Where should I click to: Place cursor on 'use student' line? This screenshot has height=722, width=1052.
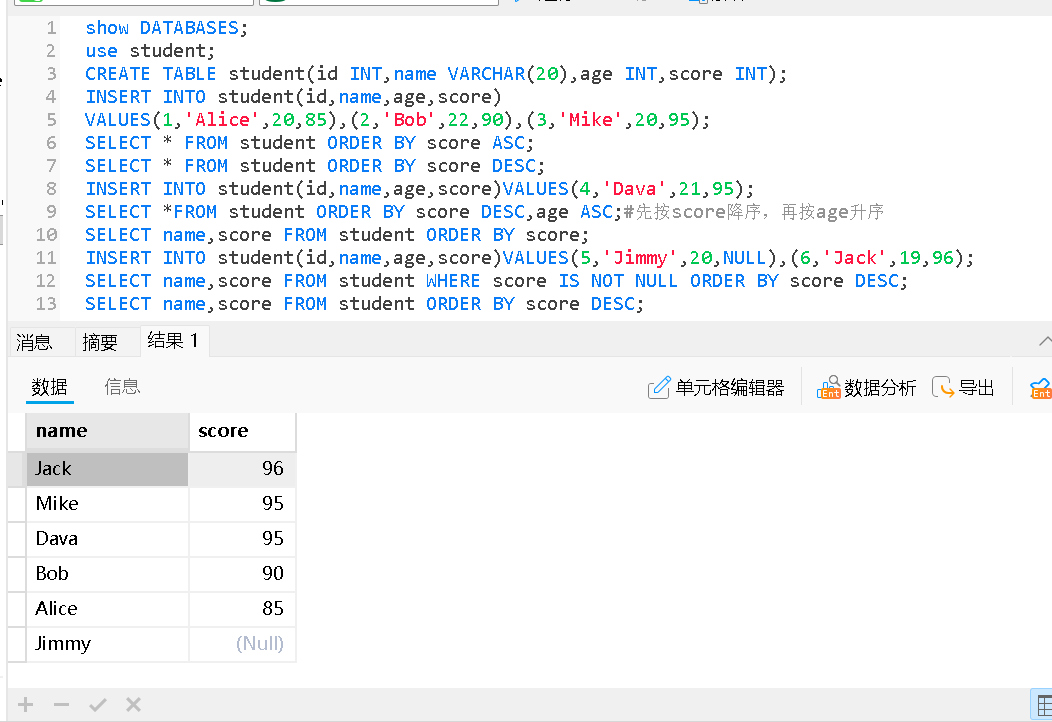coord(150,50)
